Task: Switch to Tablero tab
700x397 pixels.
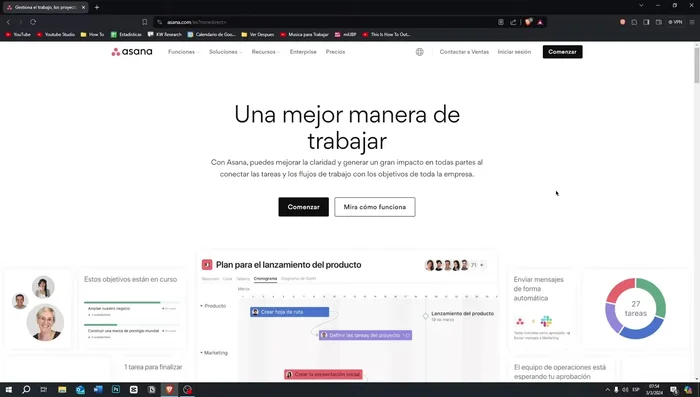Action: [243, 279]
